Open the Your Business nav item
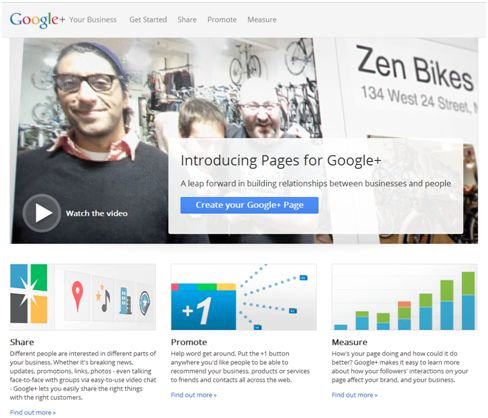The width and height of the screenshot is (488, 418). (93, 20)
